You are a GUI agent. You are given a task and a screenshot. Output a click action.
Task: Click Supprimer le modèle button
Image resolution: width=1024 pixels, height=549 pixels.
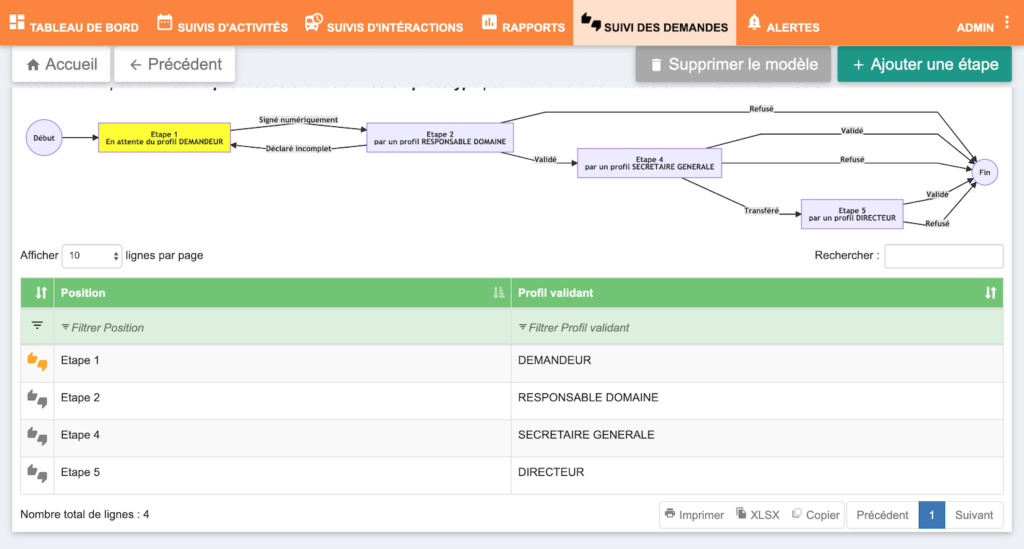733,64
